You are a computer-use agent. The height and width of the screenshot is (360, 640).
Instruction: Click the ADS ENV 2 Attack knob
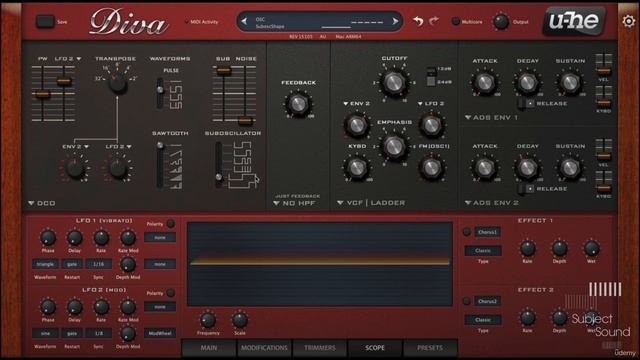[x=484, y=167]
